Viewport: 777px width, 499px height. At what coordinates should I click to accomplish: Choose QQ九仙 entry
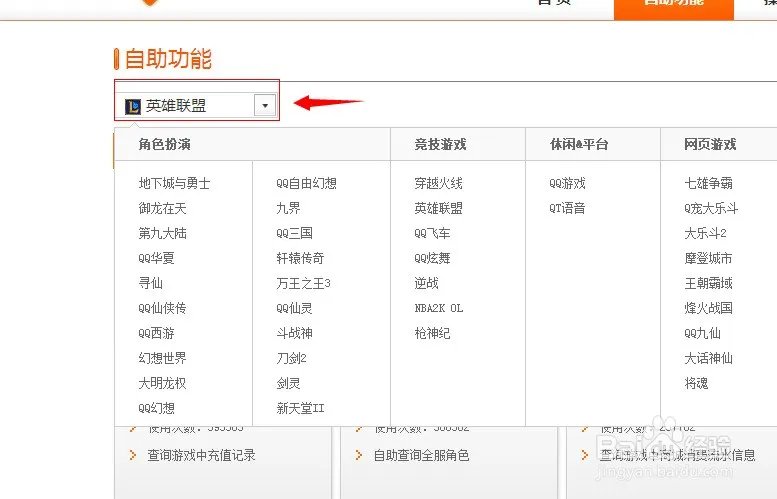coord(702,333)
